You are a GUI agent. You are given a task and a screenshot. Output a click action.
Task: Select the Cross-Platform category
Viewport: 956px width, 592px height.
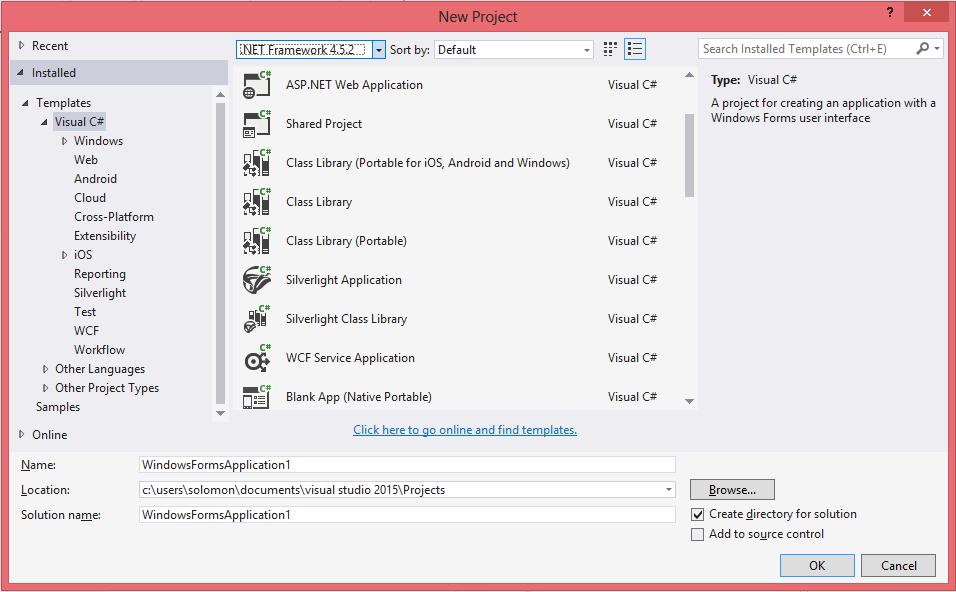113,216
